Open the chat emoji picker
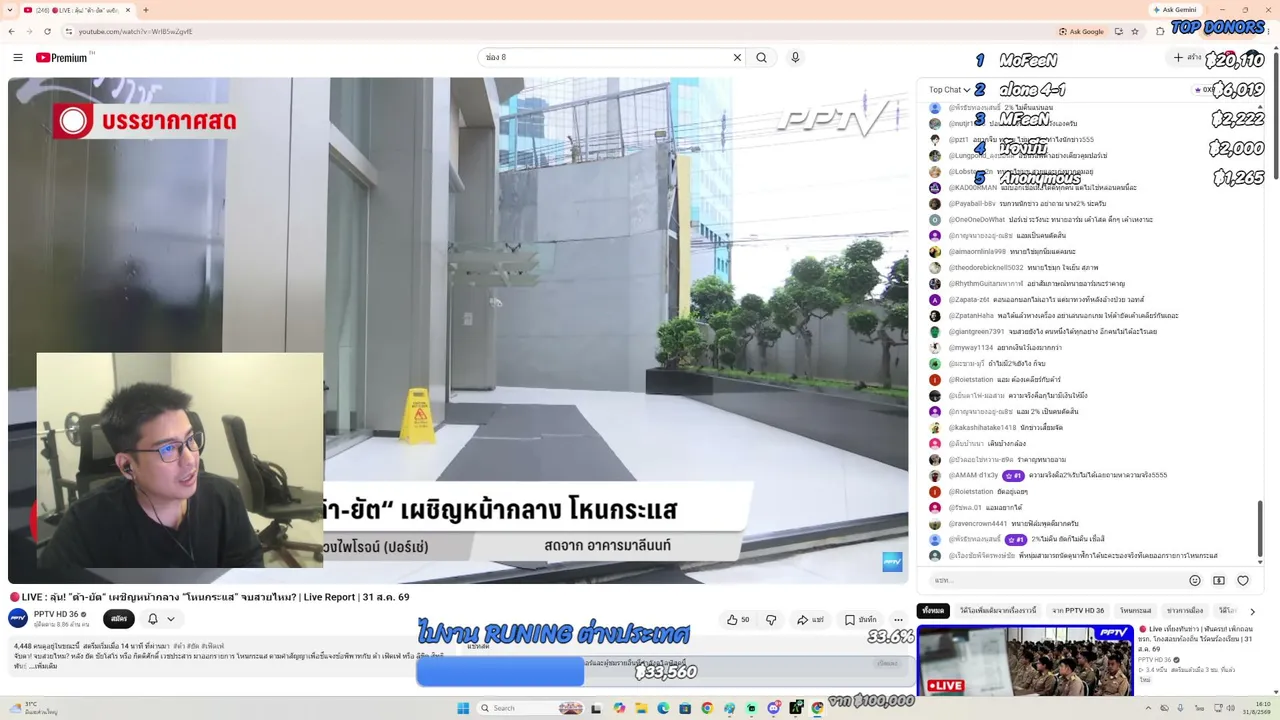 click(x=1194, y=580)
